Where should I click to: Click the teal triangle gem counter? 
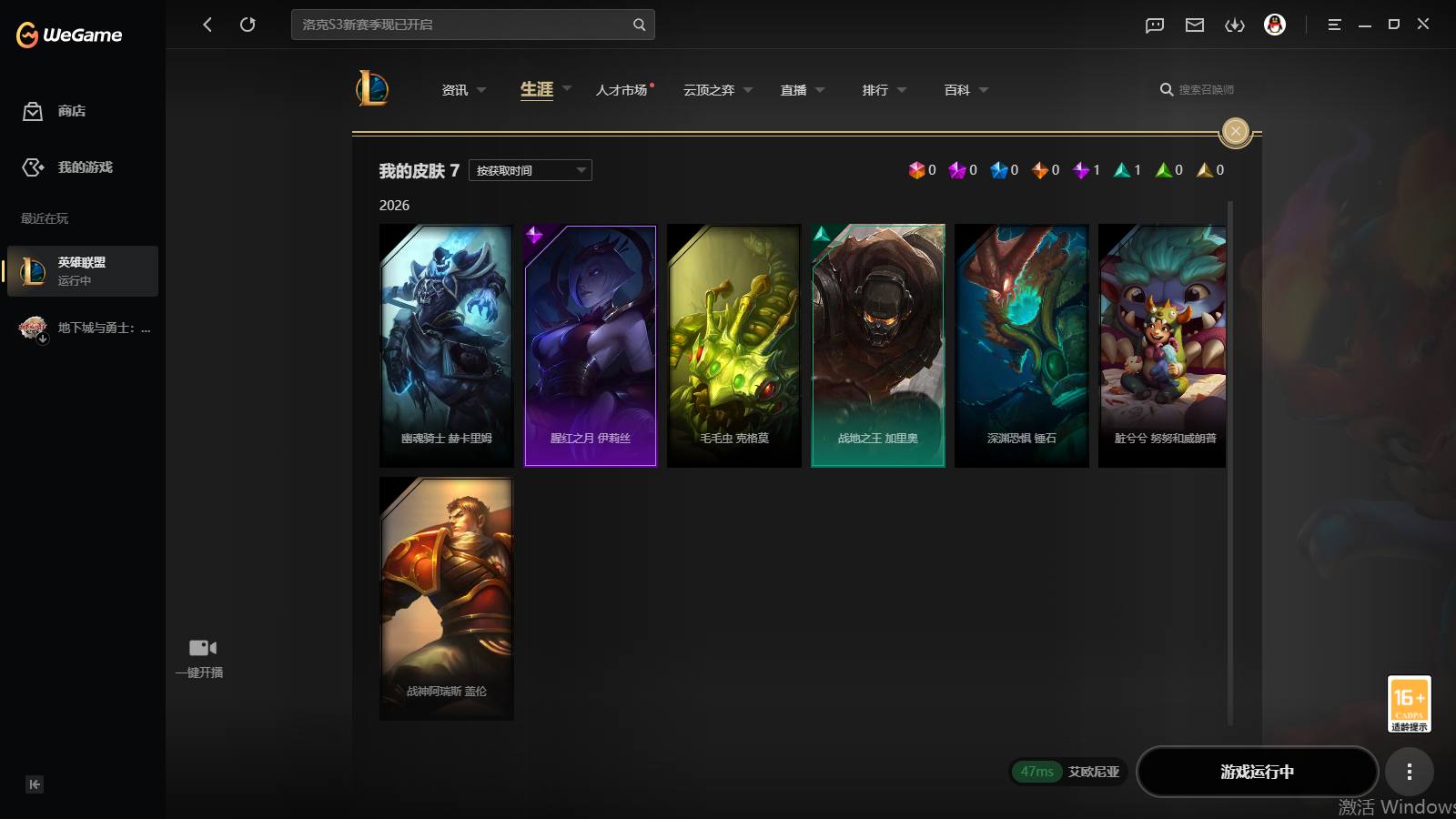tap(1127, 170)
